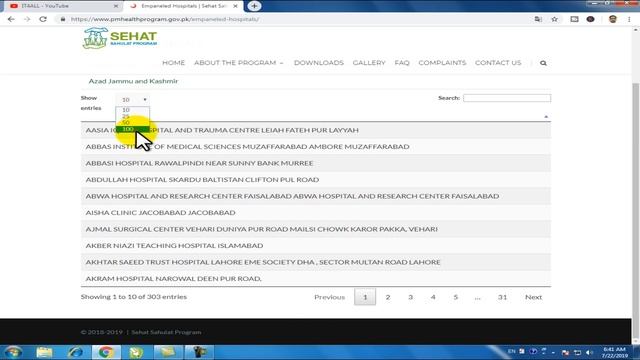
Task: Expand the ABOUT THE PROGRAM menu
Action: pos(238,63)
